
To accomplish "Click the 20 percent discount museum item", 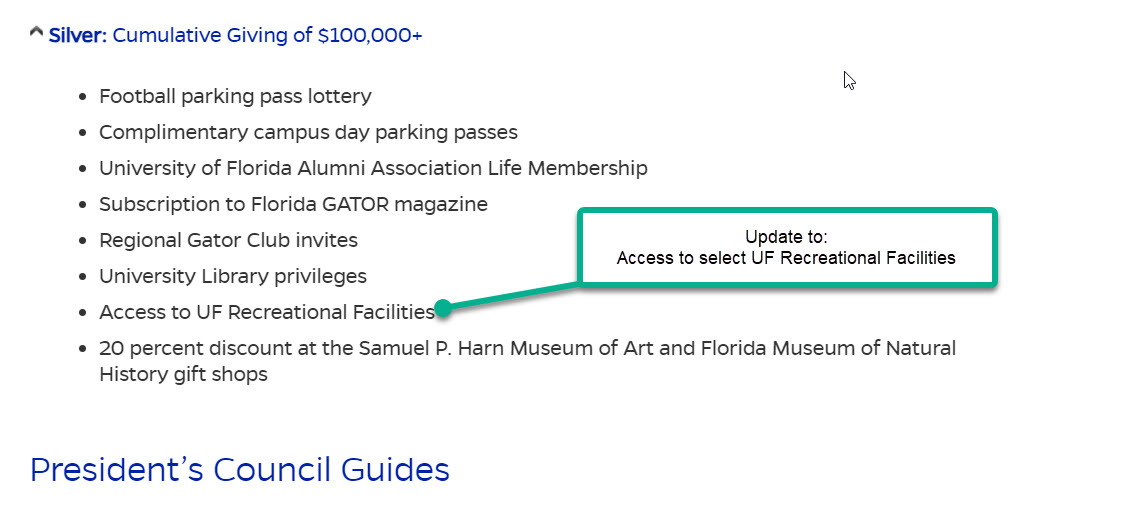I will coord(527,361).
